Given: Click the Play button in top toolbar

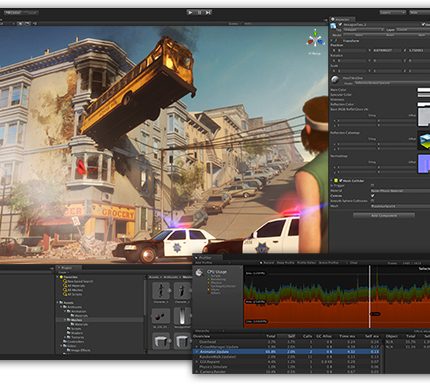Looking at the screenshot, I should coord(190,12).
